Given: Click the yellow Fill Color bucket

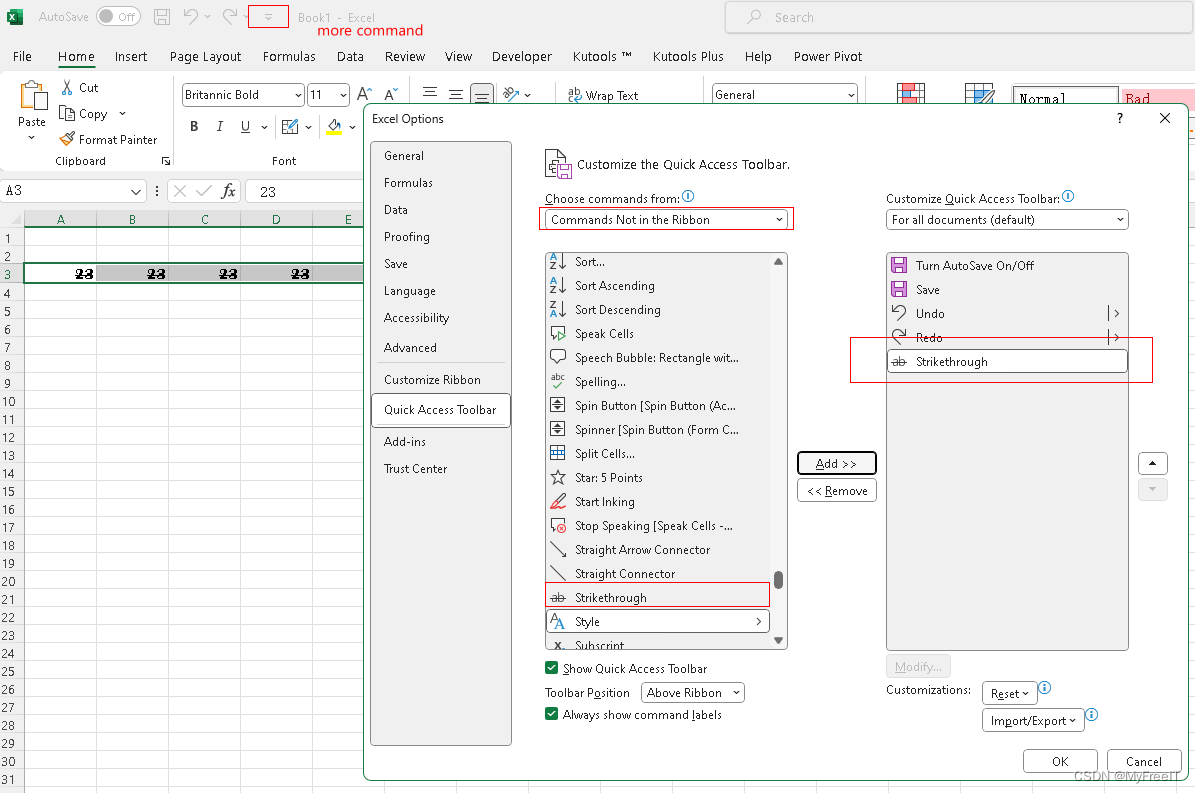Looking at the screenshot, I should (334, 126).
